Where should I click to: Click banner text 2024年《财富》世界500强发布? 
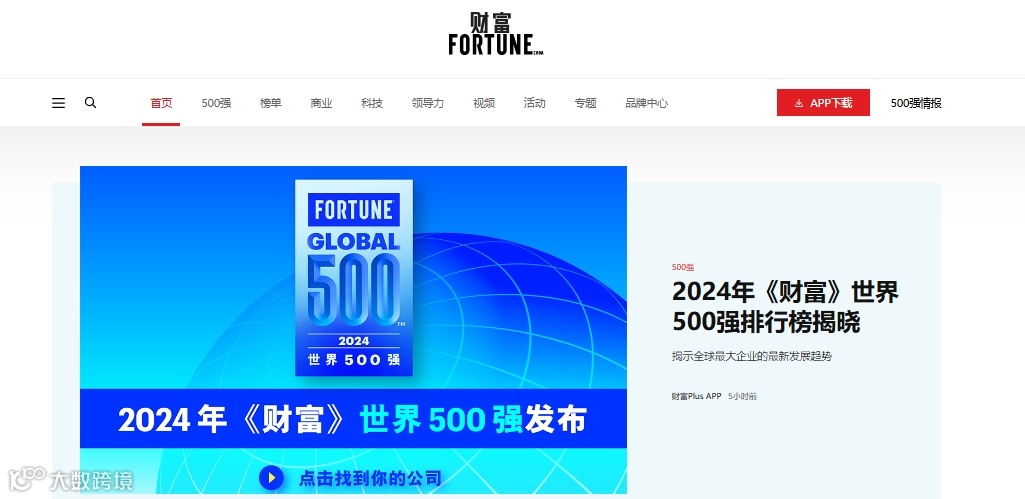352,419
